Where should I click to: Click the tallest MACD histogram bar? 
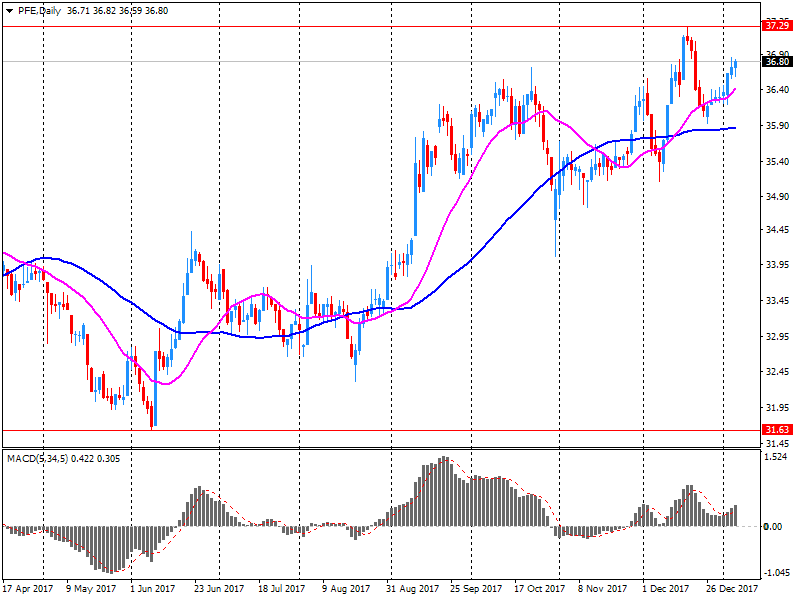click(x=443, y=492)
